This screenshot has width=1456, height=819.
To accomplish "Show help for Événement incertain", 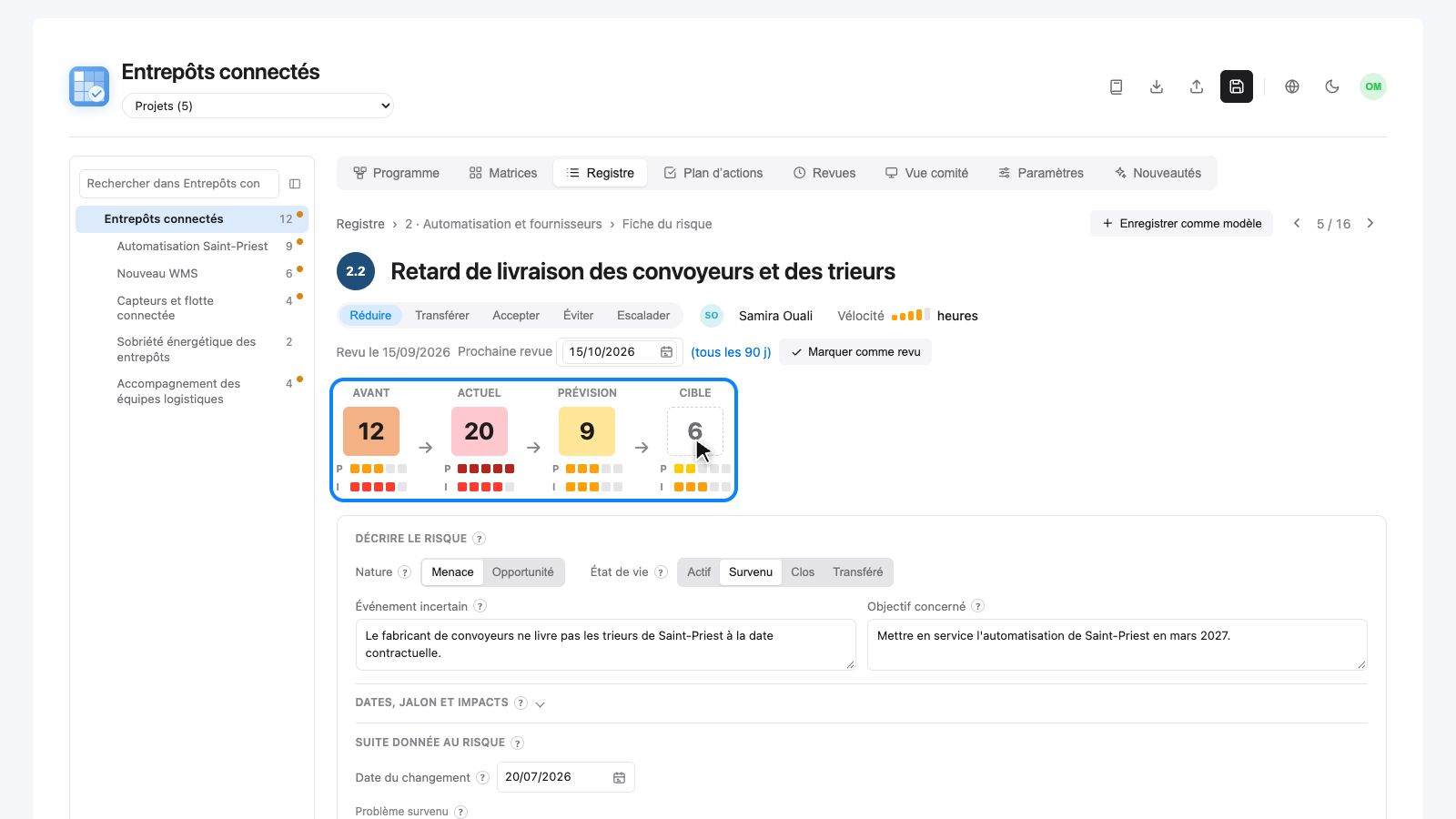I will tap(480, 606).
